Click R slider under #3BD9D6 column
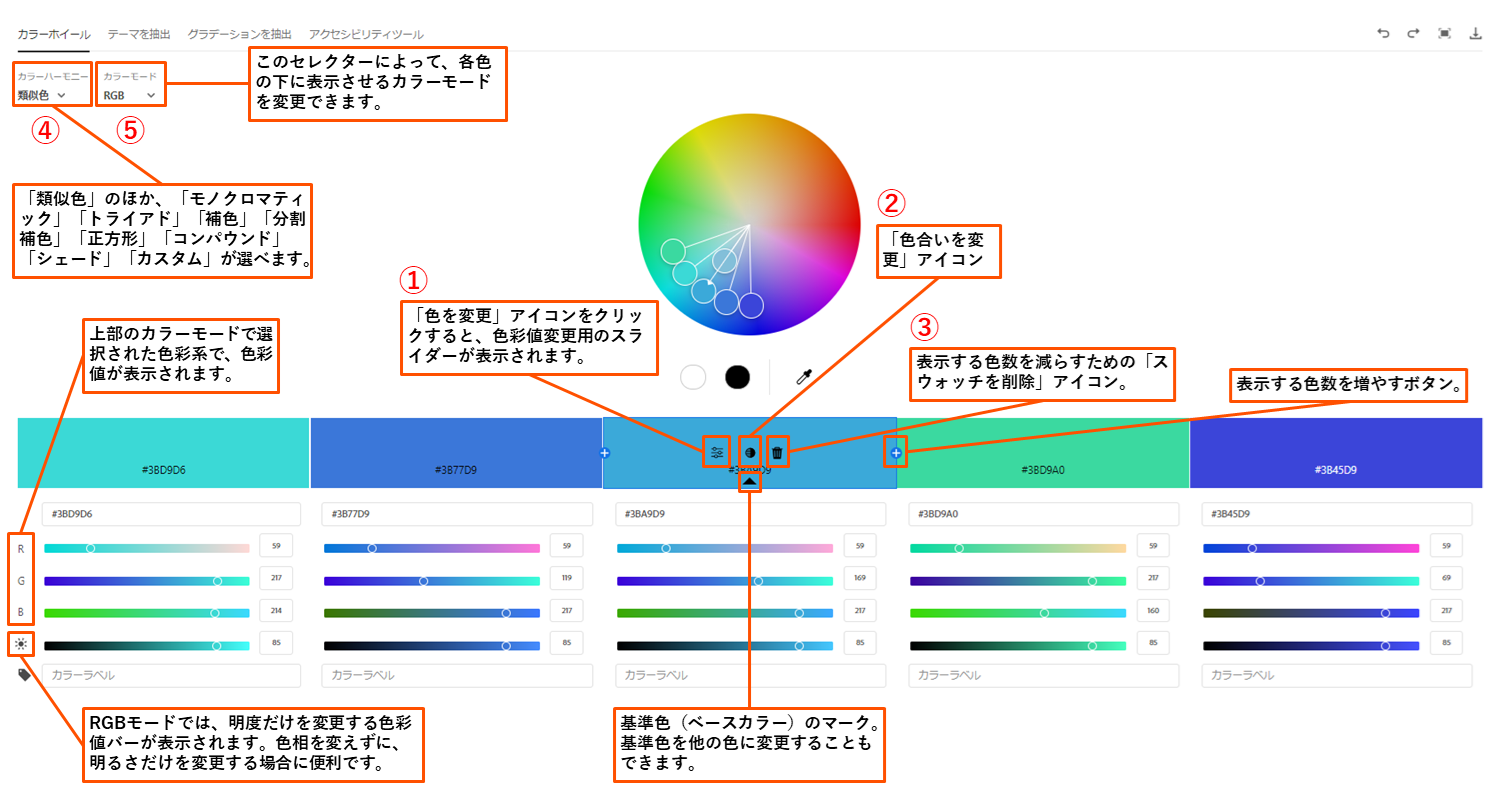 point(147,548)
